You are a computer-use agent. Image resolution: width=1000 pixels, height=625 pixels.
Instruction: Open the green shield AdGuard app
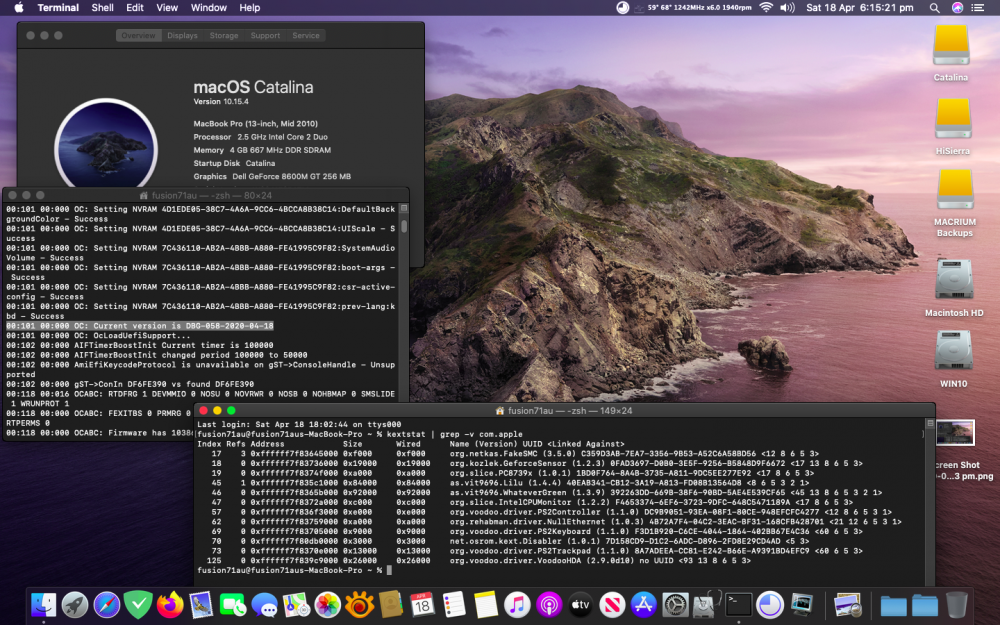138,605
